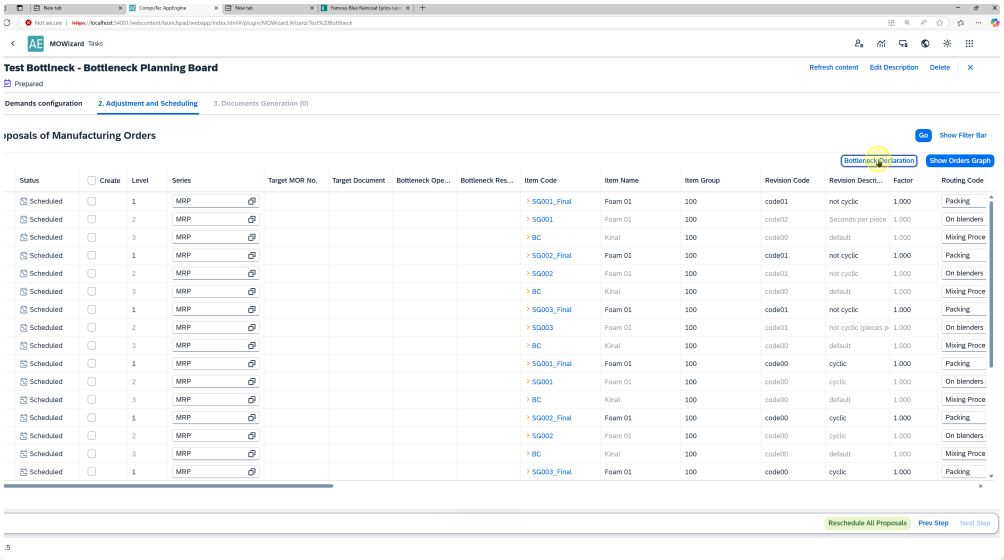
Task: Tick the Create checkbox for SG001 level 2 row
Action: point(92,219)
